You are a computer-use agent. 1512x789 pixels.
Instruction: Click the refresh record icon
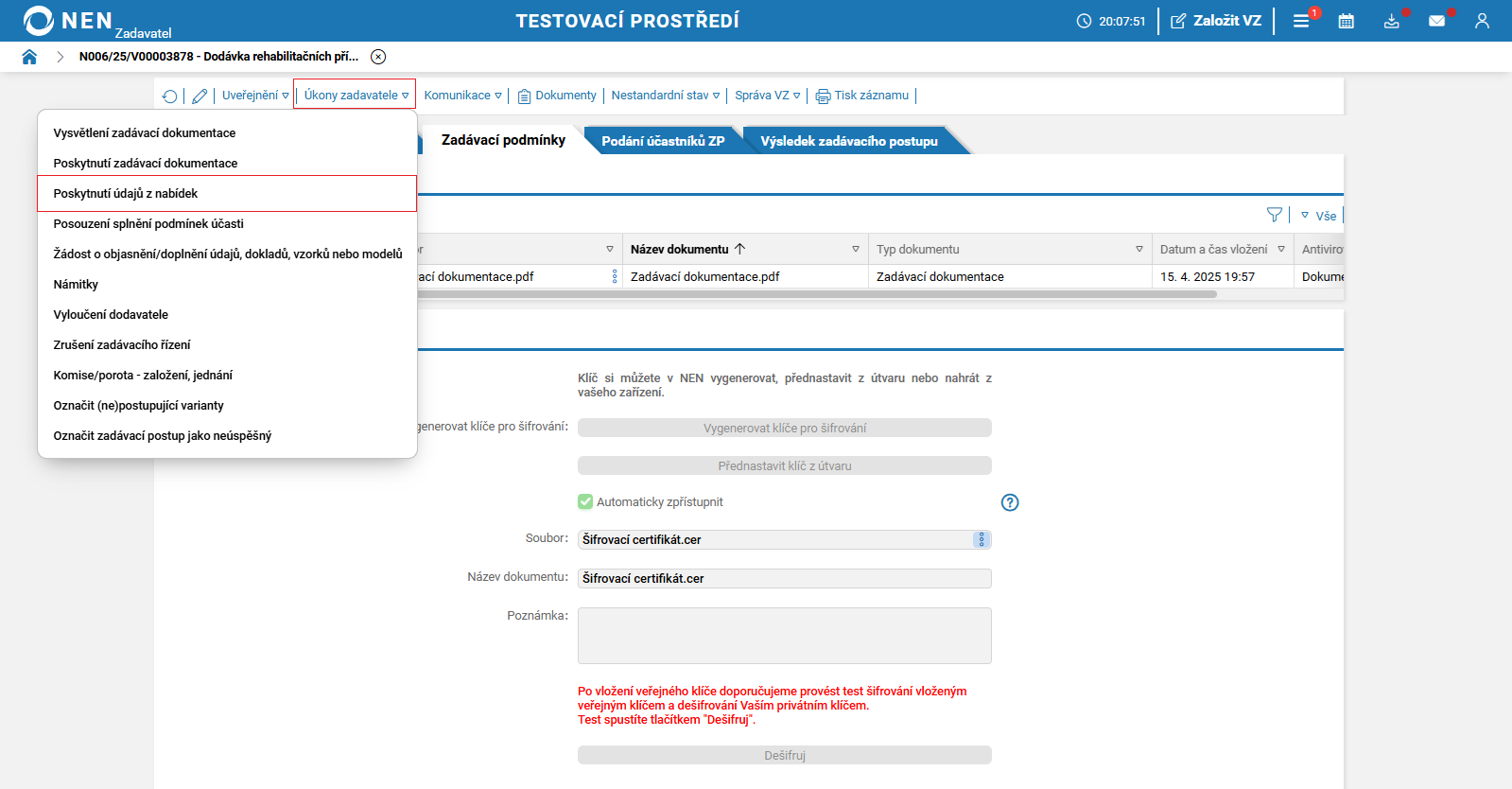click(170, 96)
